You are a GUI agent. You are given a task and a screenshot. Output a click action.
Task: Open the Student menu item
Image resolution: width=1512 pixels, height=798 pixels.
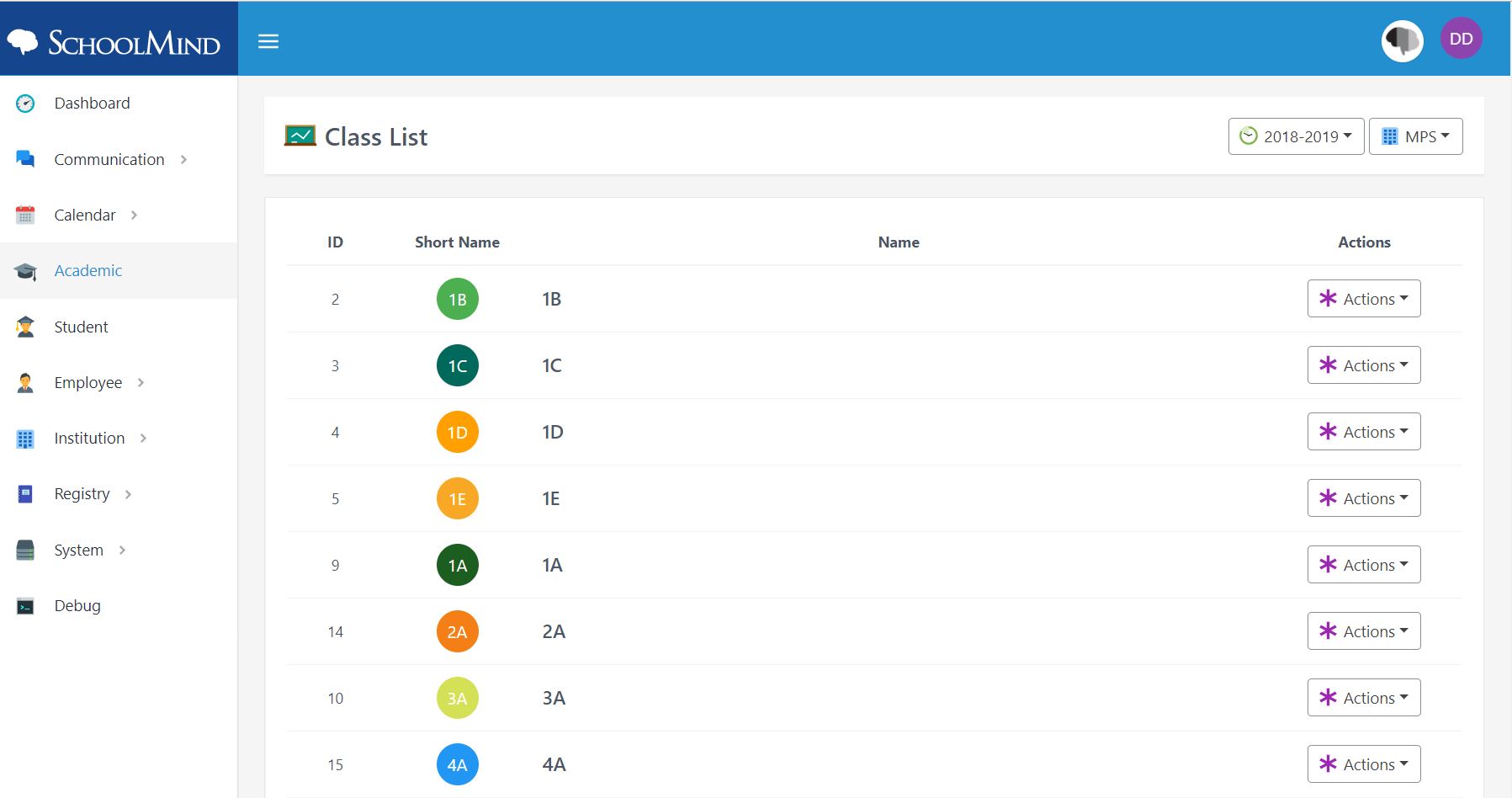[119, 327]
